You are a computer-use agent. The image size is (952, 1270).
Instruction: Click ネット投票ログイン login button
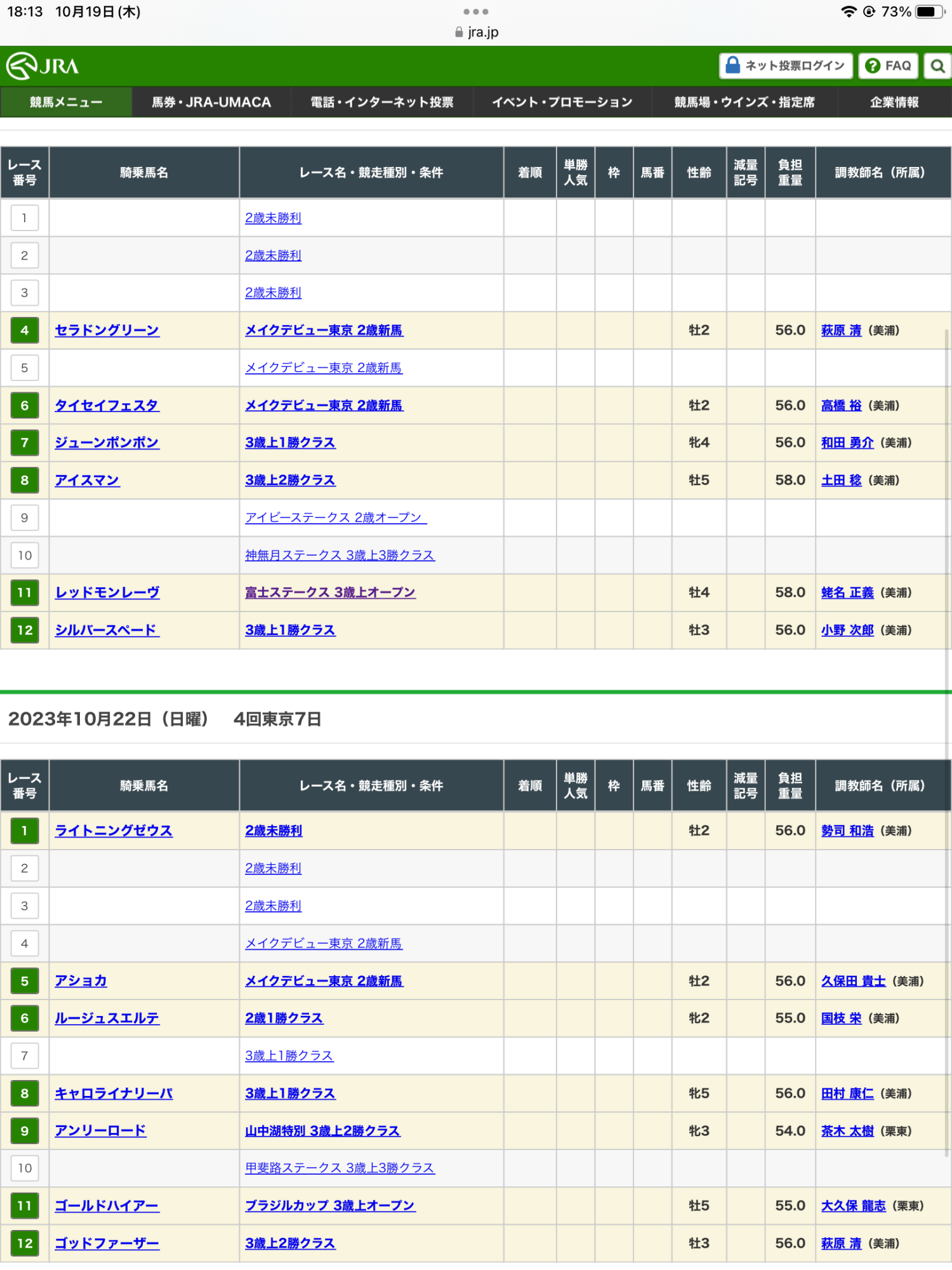pos(786,66)
